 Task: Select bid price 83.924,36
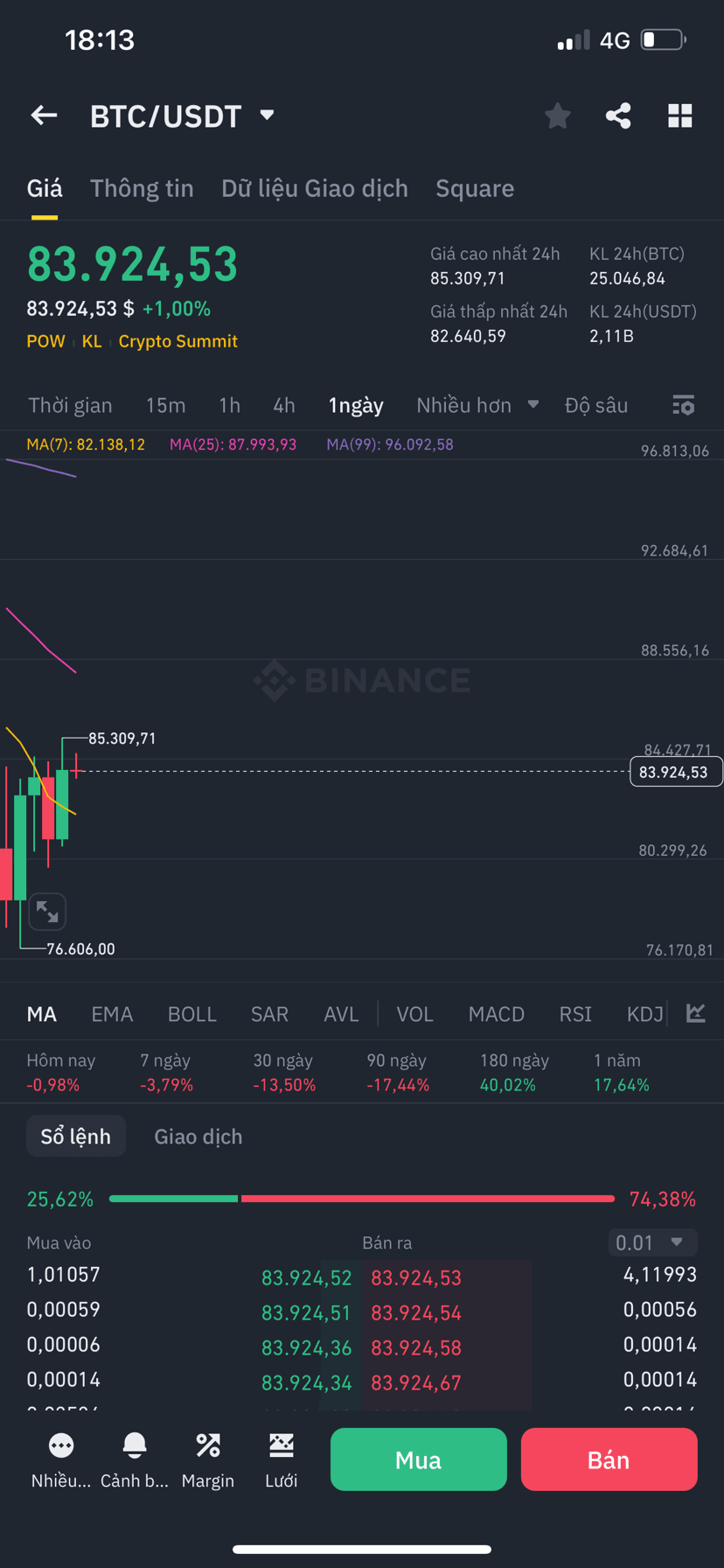pyautogui.click(x=306, y=1347)
